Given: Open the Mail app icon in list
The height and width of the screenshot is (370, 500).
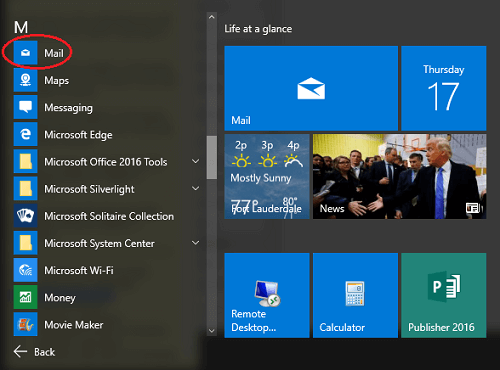Looking at the screenshot, I should coord(25,53).
